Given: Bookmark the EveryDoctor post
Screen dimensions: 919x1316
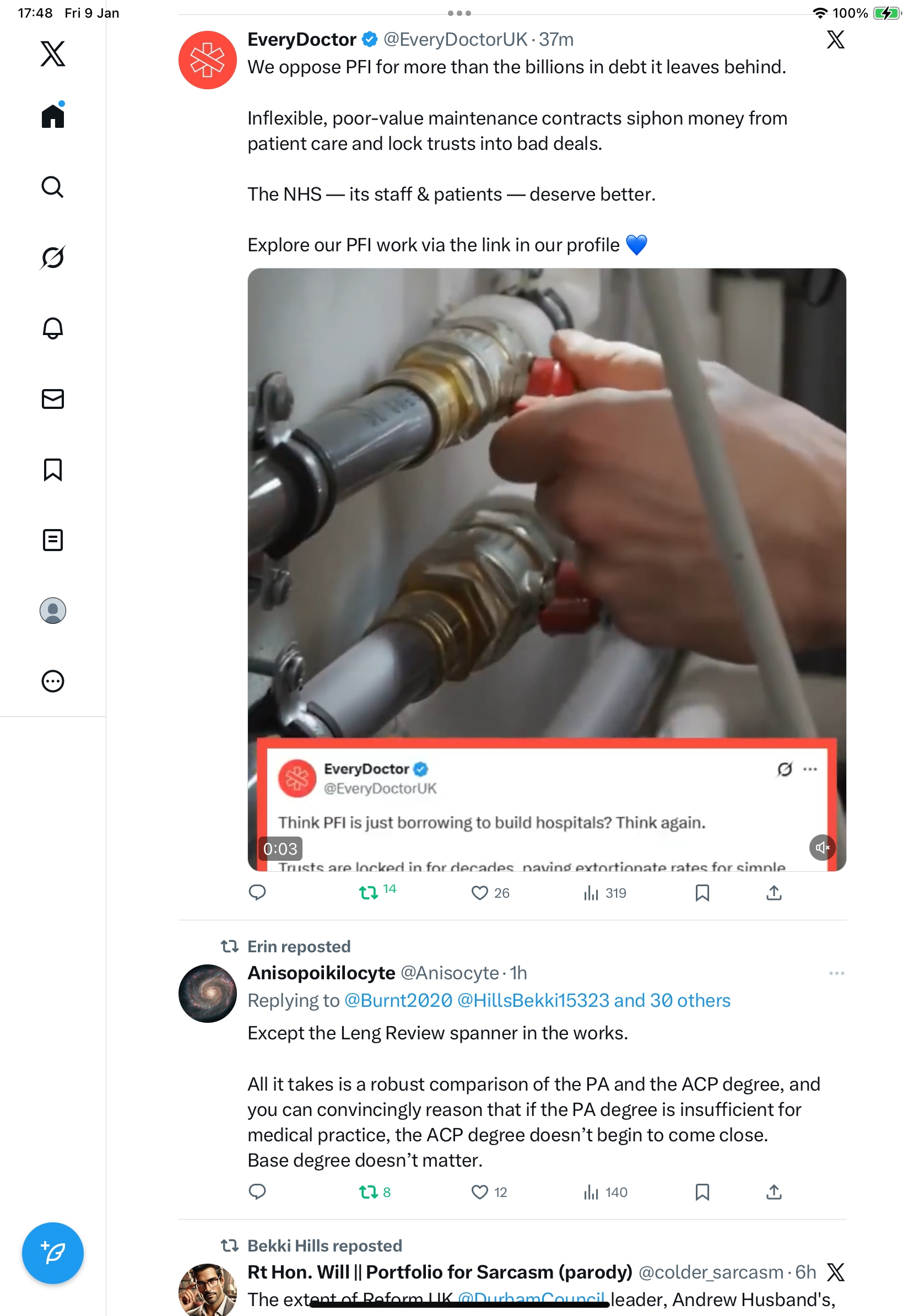Looking at the screenshot, I should pyautogui.click(x=702, y=893).
